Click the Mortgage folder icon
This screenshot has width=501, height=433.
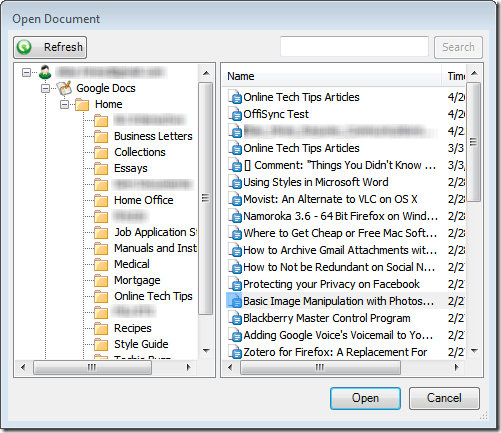tap(101, 280)
